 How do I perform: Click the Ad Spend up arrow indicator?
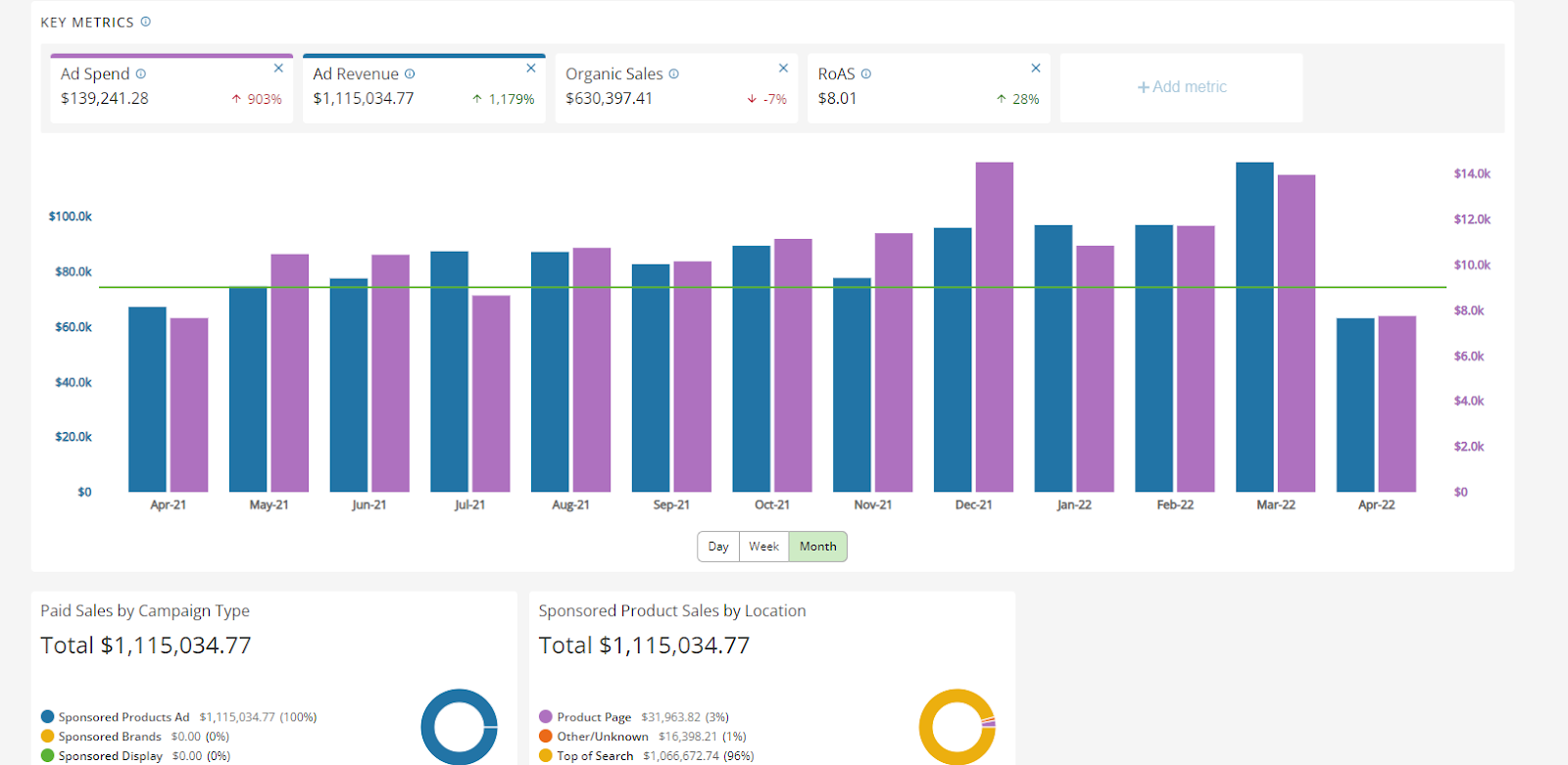(x=236, y=99)
